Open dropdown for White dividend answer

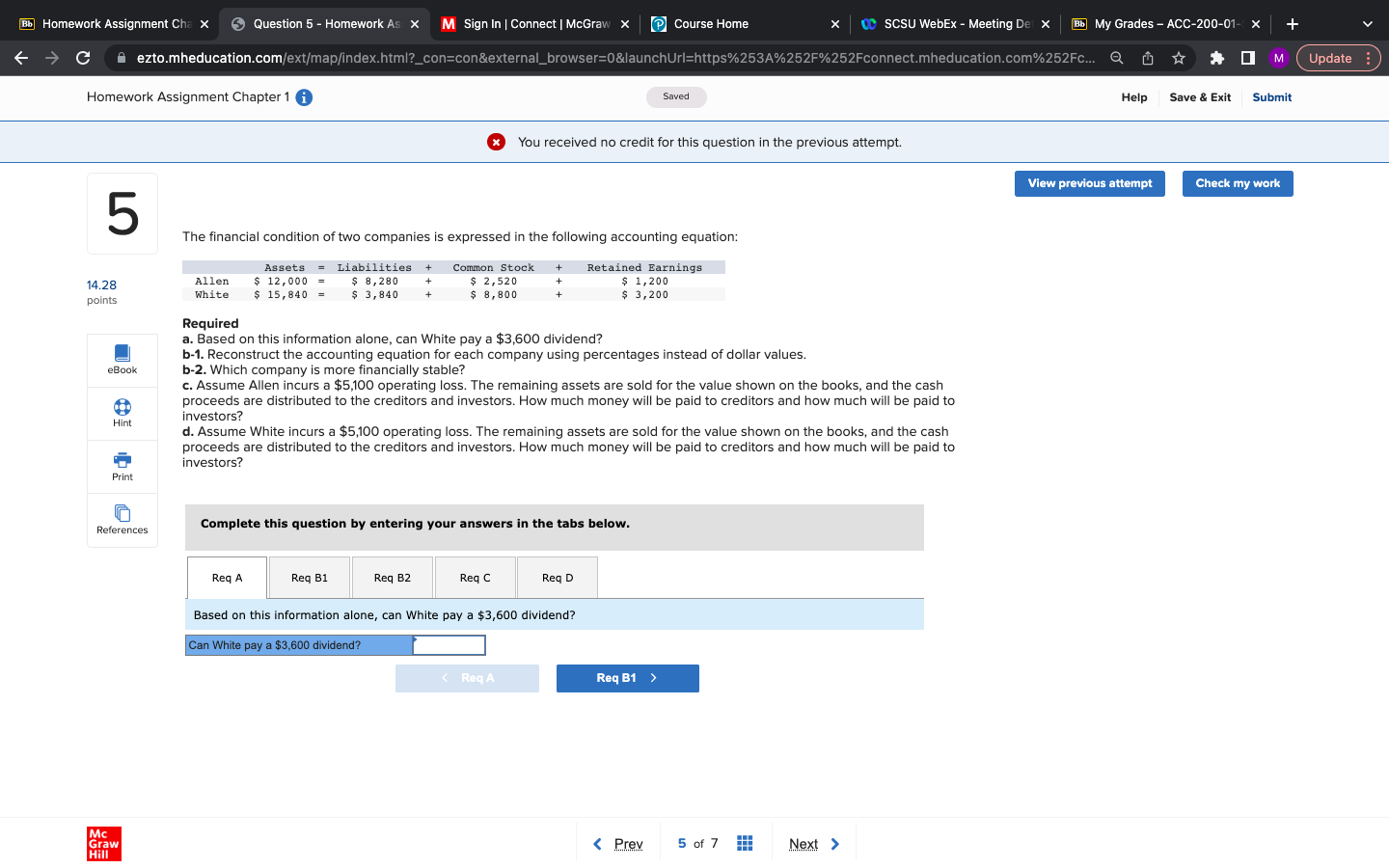[449, 645]
